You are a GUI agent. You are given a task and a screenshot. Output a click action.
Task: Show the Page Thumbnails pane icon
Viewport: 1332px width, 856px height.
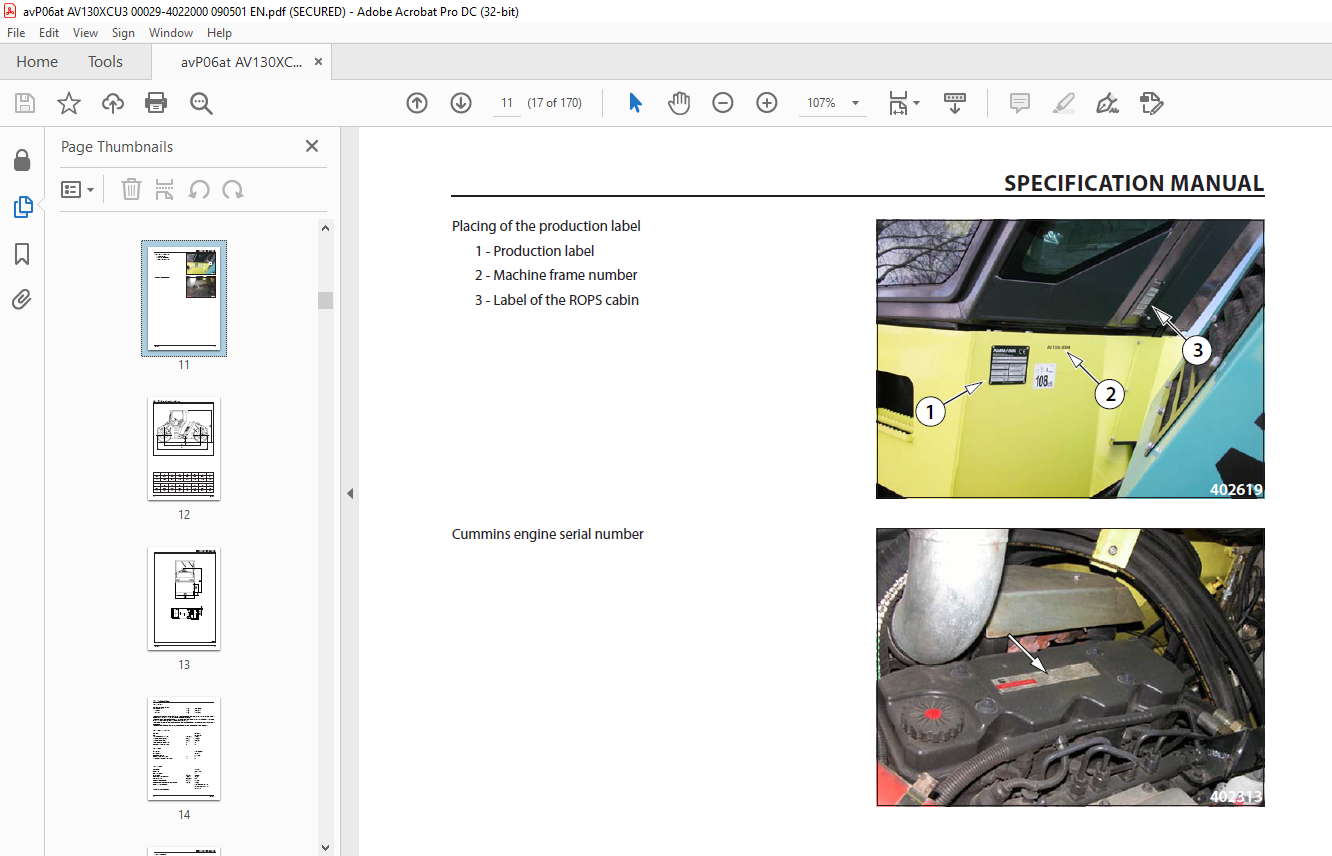point(22,207)
